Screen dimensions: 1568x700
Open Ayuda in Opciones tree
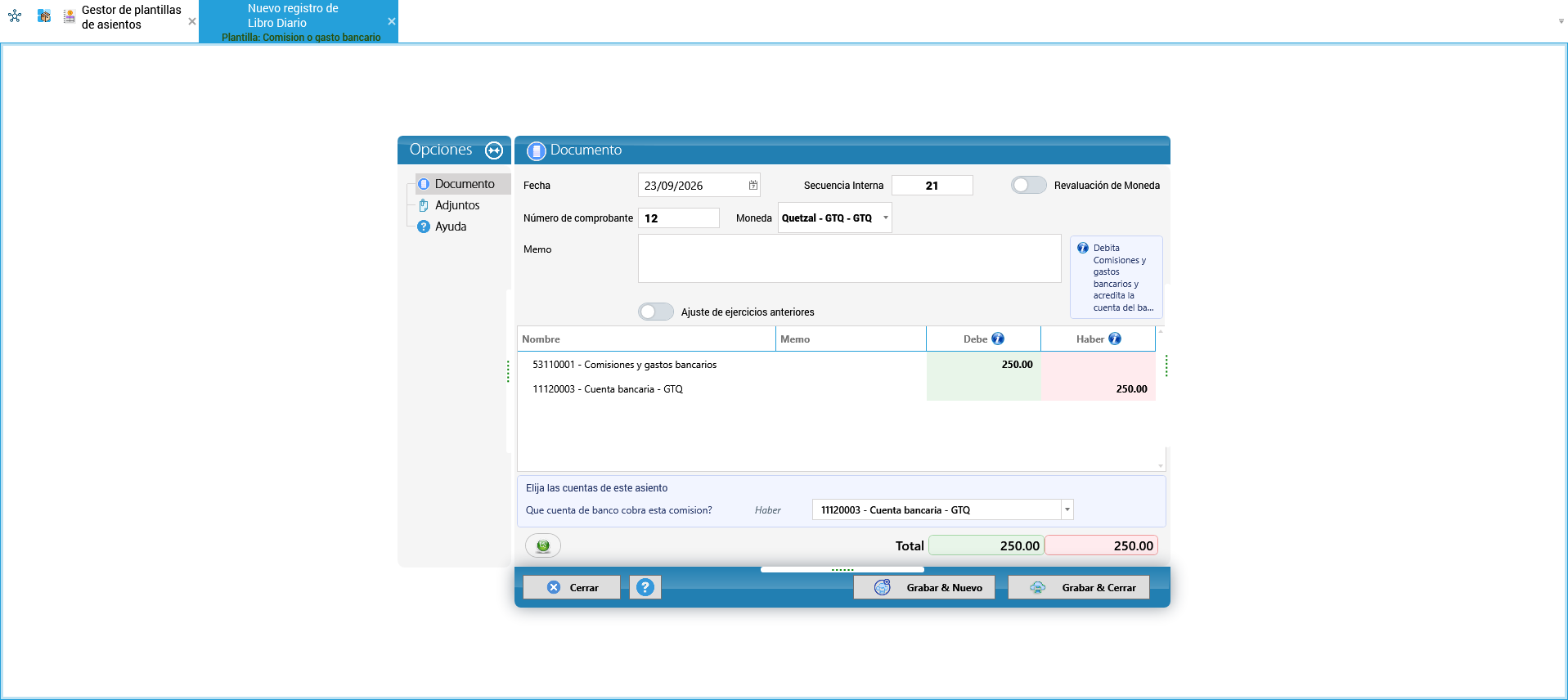click(450, 227)
